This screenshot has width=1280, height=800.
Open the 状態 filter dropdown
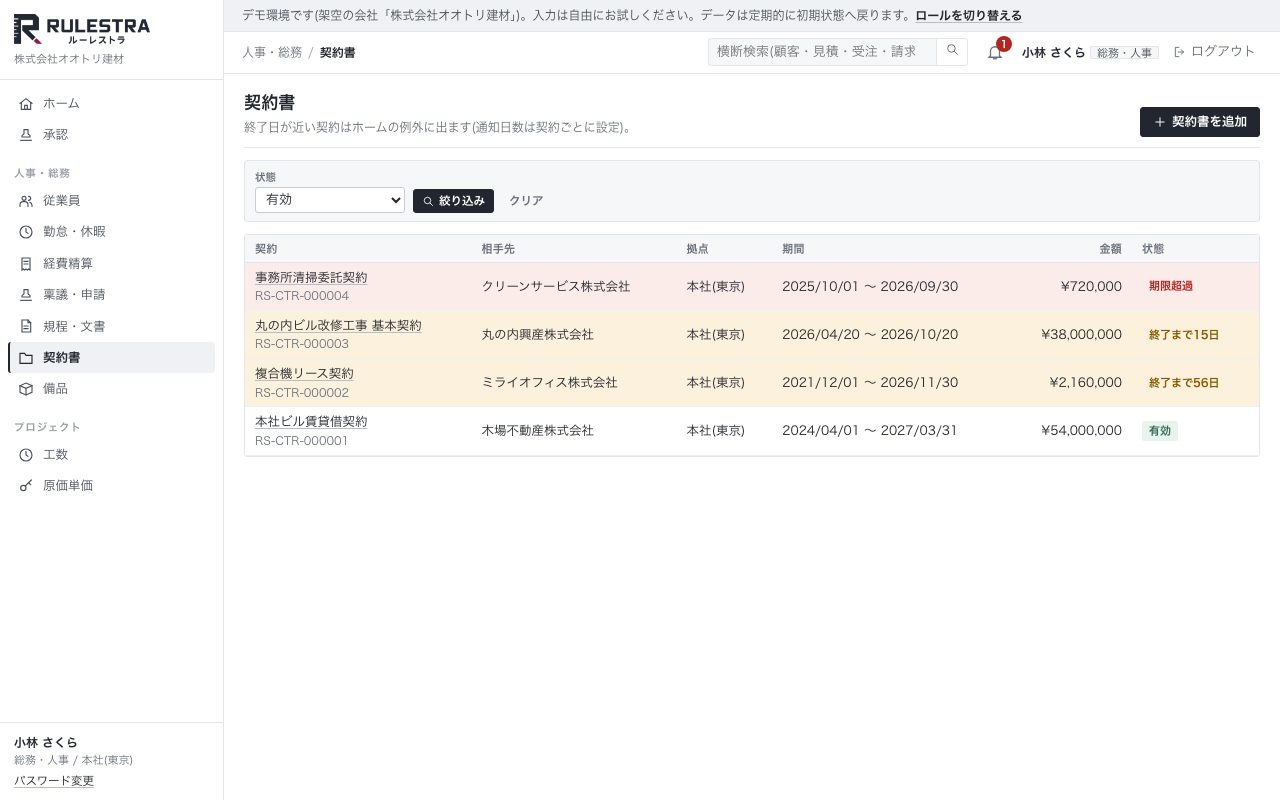click(x=330, y=200)
